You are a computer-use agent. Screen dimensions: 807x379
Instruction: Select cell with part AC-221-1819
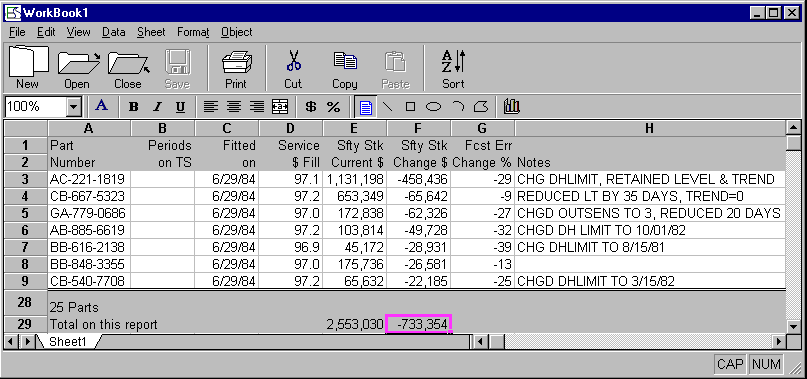tap(89, 179)
